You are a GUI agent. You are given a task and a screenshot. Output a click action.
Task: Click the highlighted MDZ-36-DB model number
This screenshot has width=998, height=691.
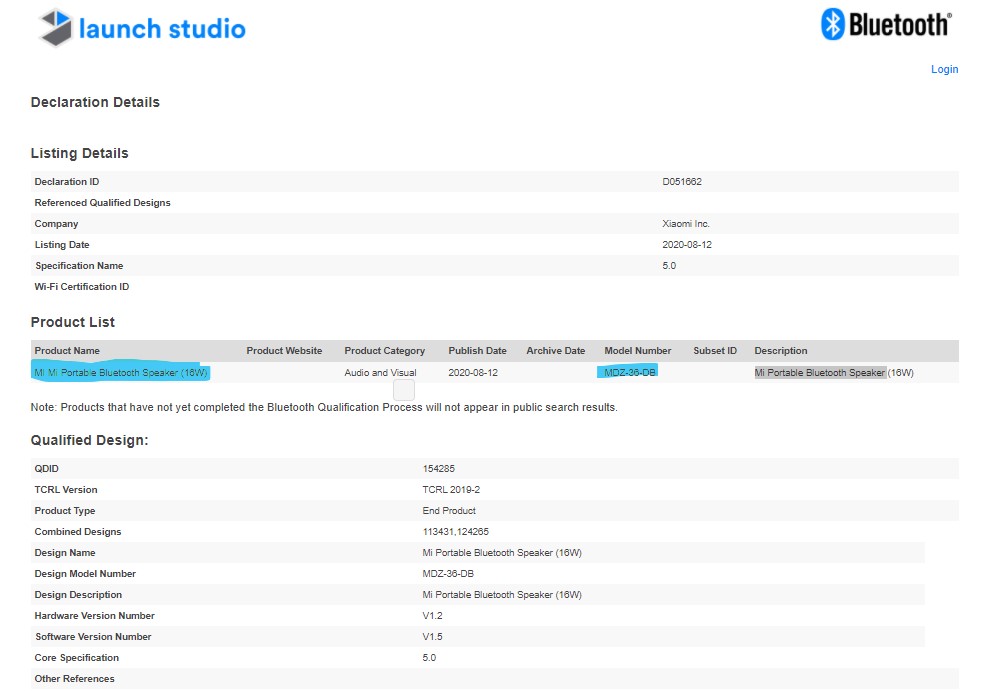630,372
